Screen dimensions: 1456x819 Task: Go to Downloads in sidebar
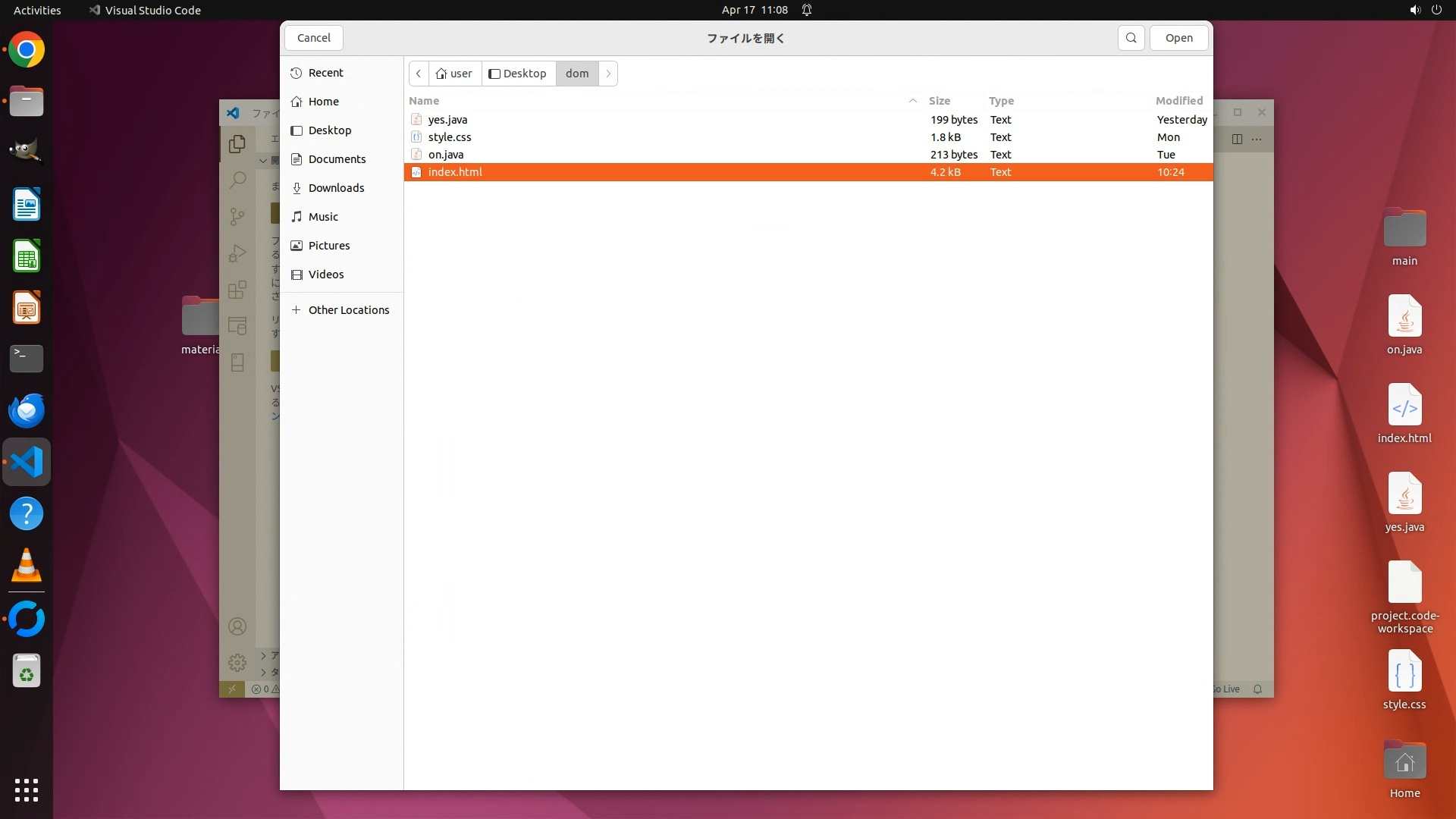tap(336, 188)
